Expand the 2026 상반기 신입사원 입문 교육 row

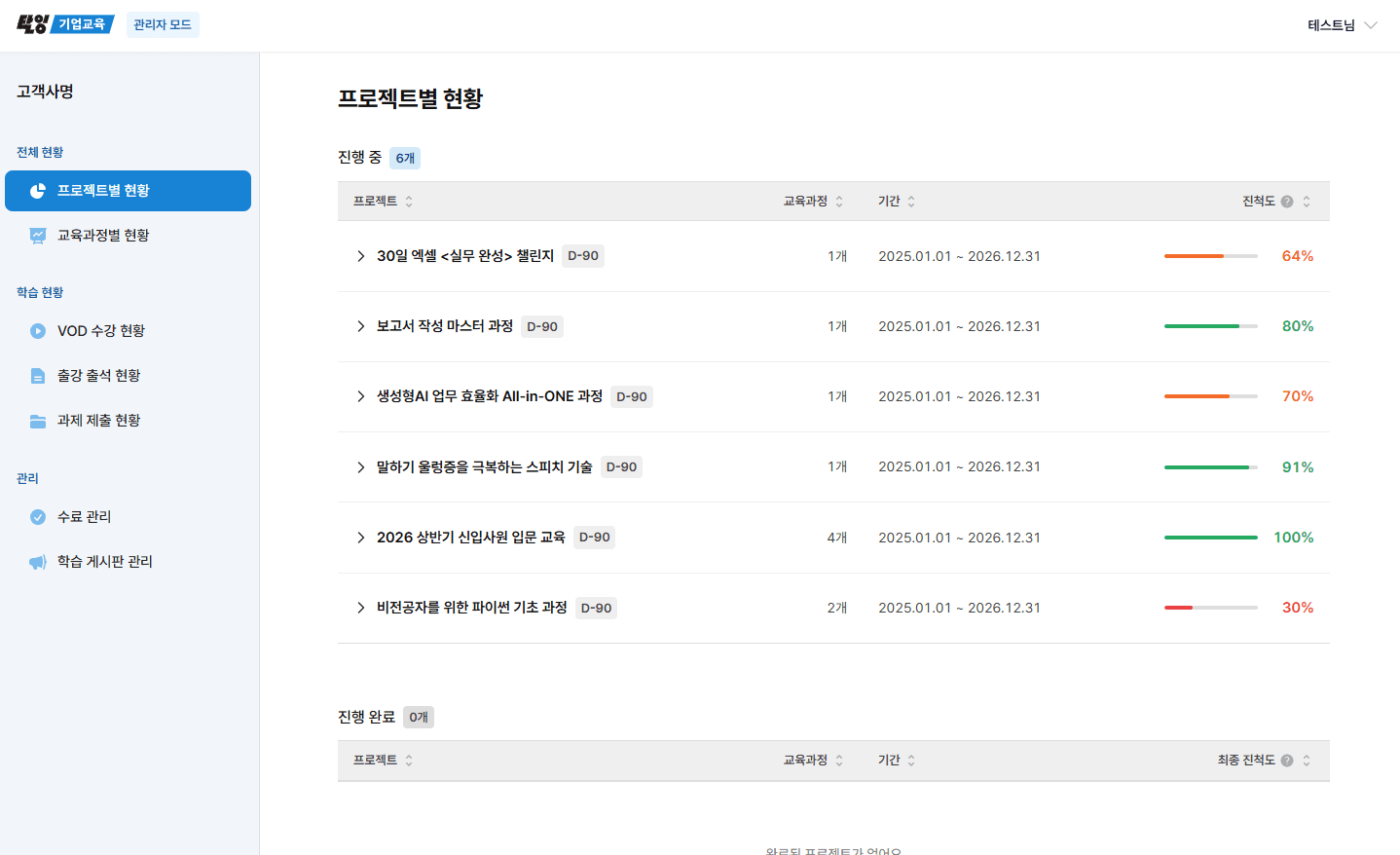point(360,538)
